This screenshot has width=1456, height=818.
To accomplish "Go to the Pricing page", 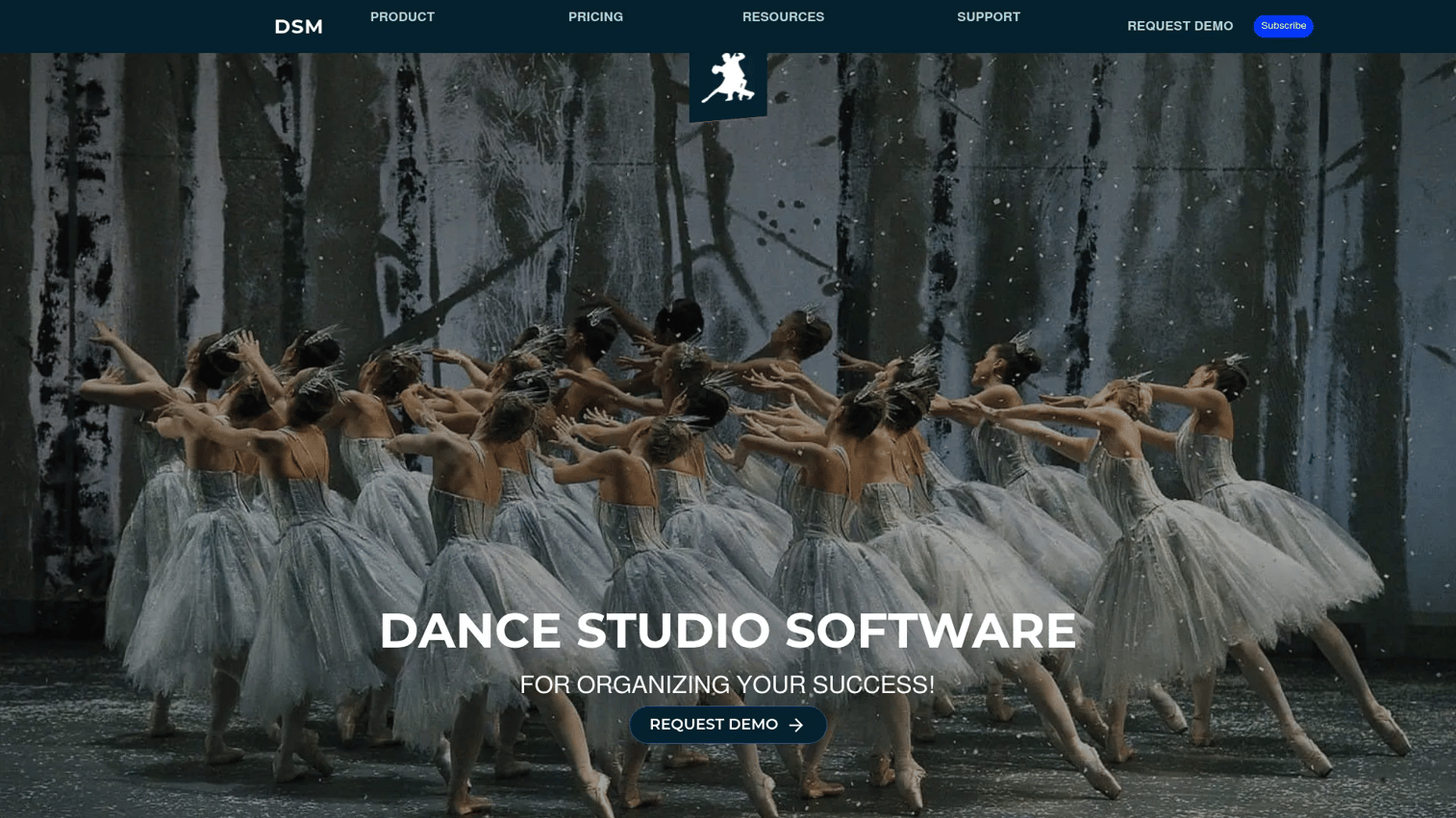I will [x=595, y=17].
